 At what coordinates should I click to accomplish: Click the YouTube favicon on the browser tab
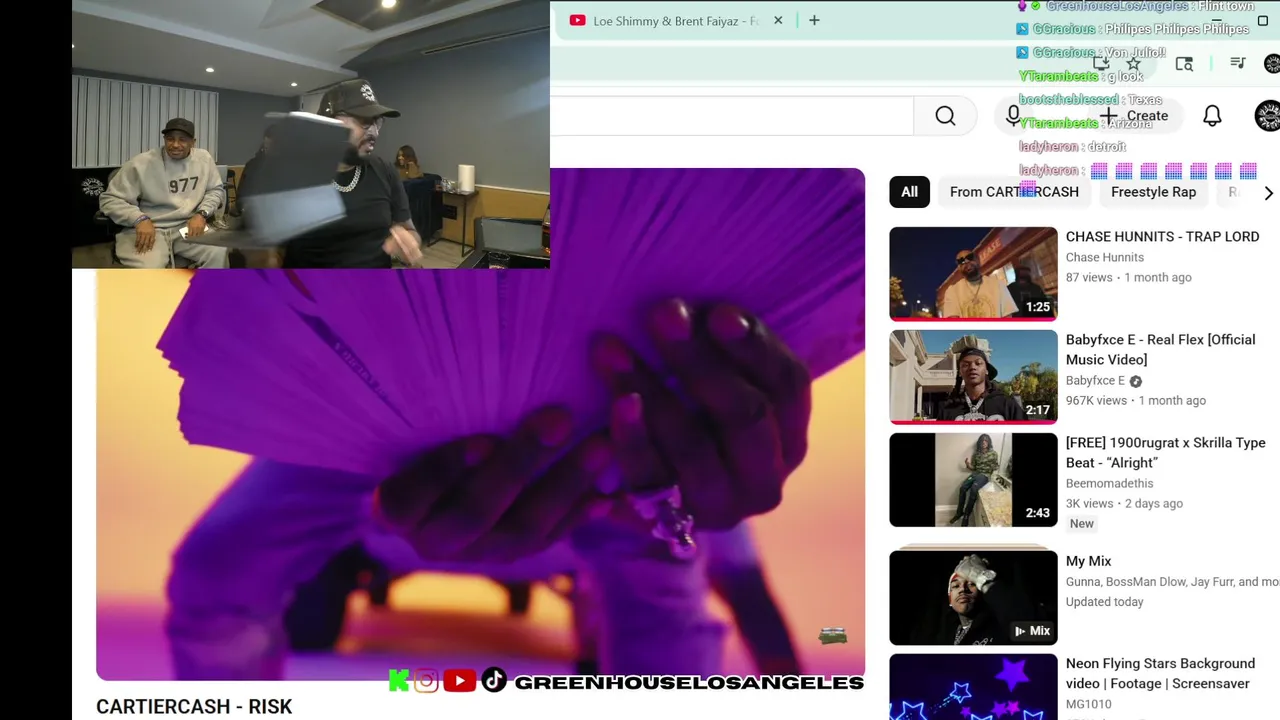click(x=577, y=20)
